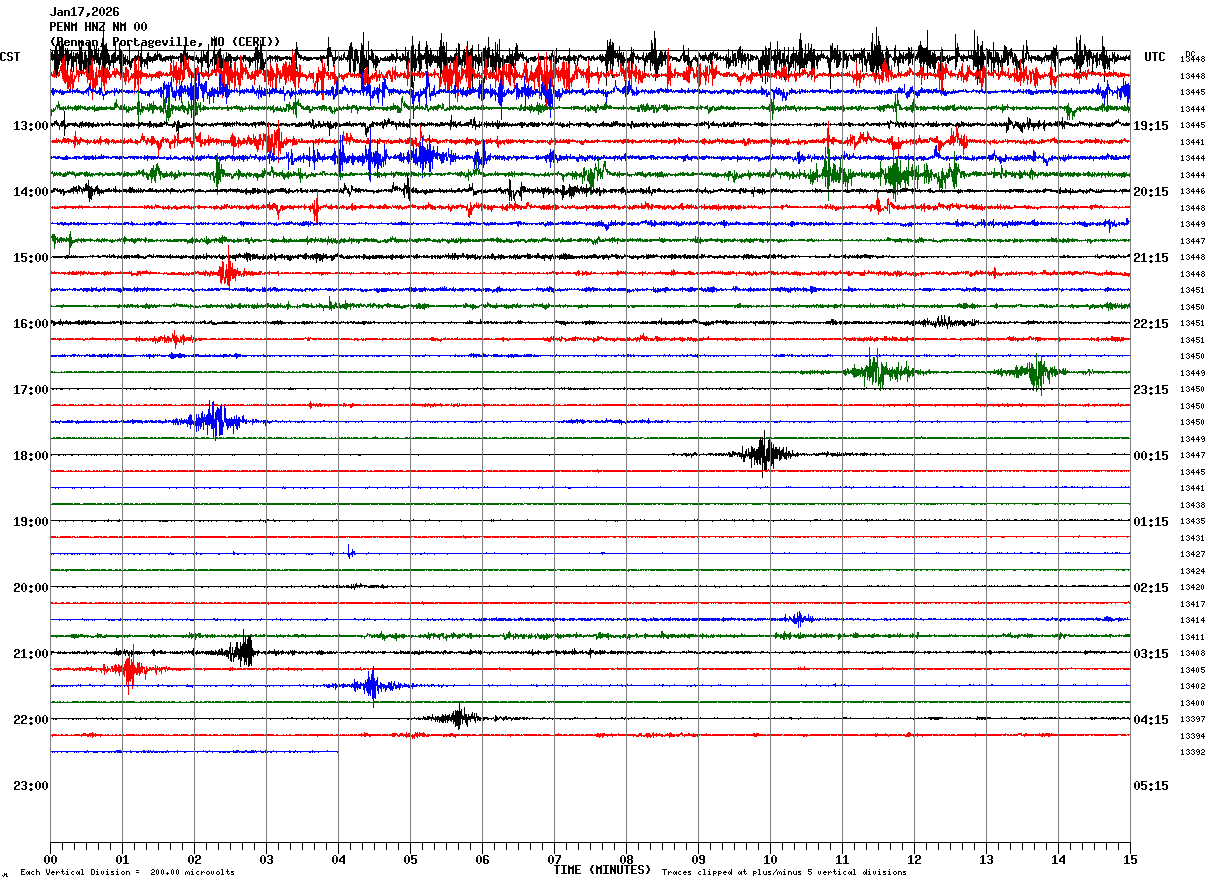Click the black seismic burst on the 18:00 trace
1210x886 pixels.
click(764, 454)
